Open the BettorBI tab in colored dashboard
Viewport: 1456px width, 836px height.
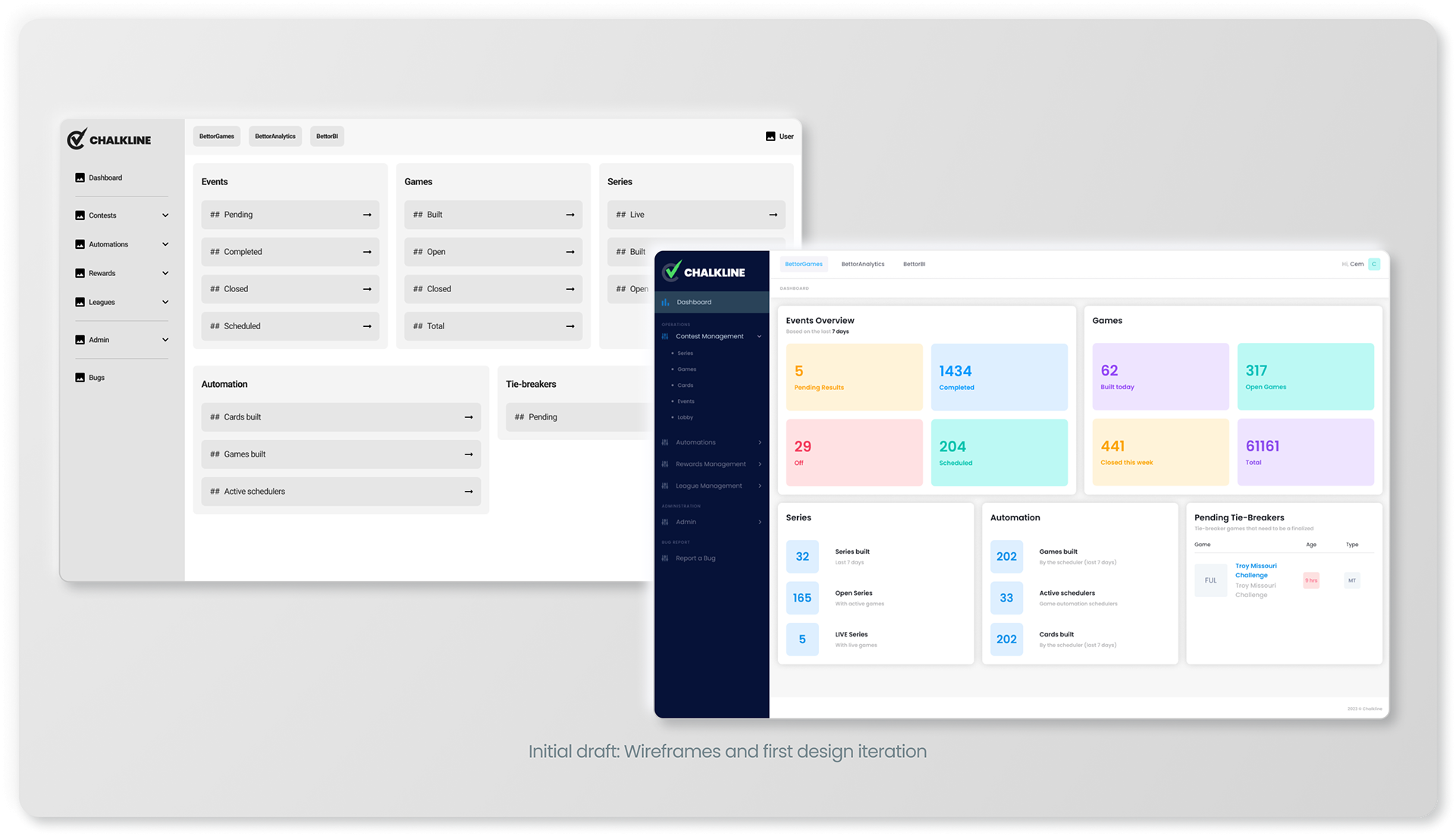(914, 264)
